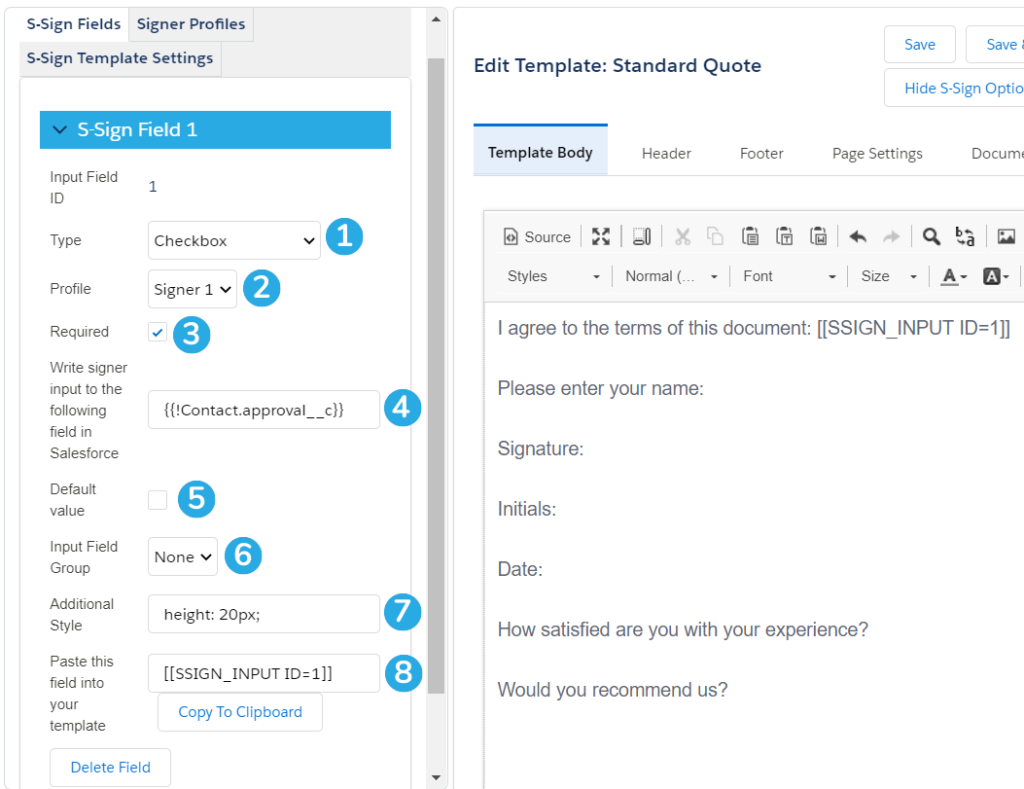1024x789 pixels.
Task: Open the Find search icon
Action: click(931, 236)
